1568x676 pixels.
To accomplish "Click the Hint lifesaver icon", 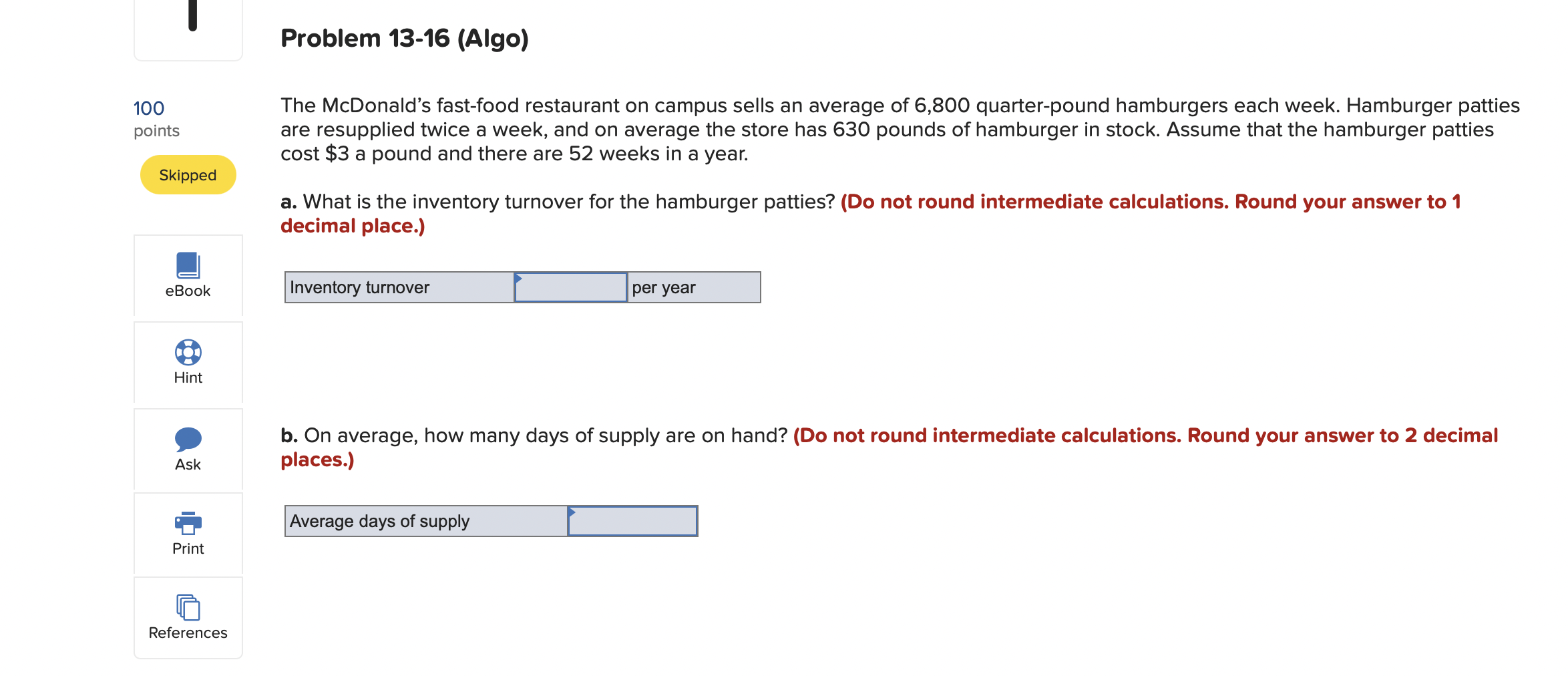I will tap(188, 352).
